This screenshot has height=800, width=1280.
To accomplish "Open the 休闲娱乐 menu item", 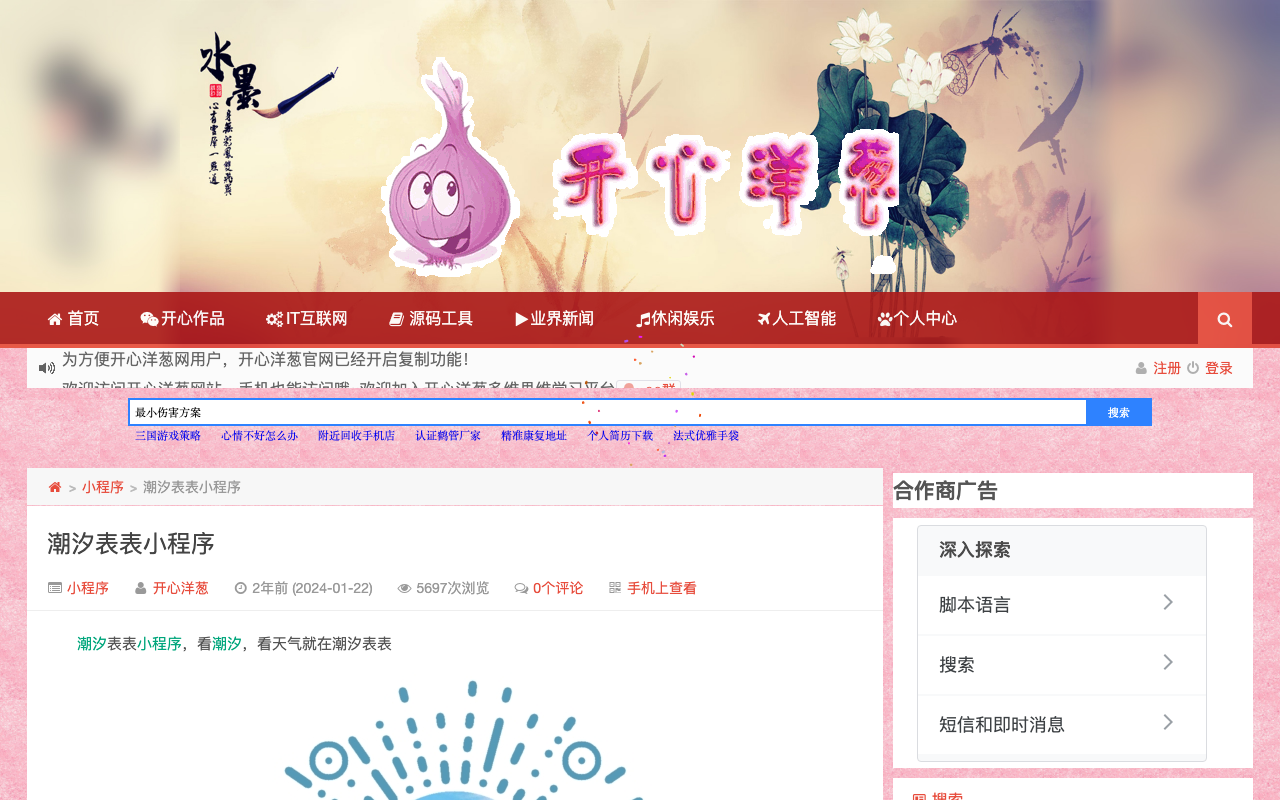I will (675, 319).
